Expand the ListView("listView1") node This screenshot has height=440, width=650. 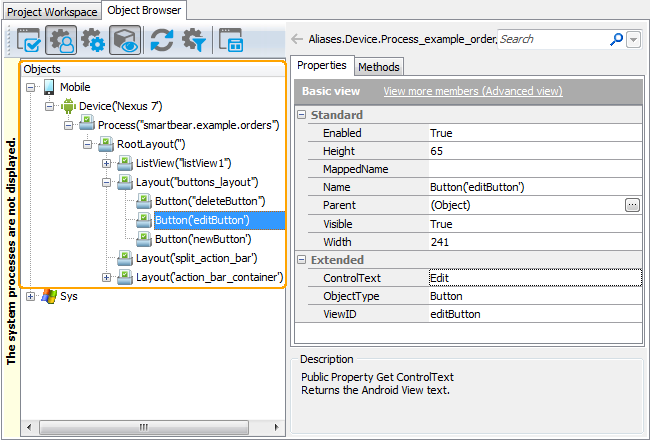click(107, 163)
